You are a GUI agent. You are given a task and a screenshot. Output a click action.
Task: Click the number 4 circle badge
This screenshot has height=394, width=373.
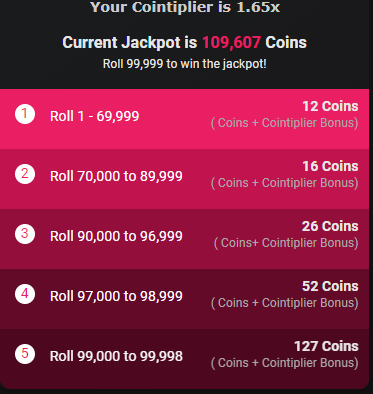point(25,294)
